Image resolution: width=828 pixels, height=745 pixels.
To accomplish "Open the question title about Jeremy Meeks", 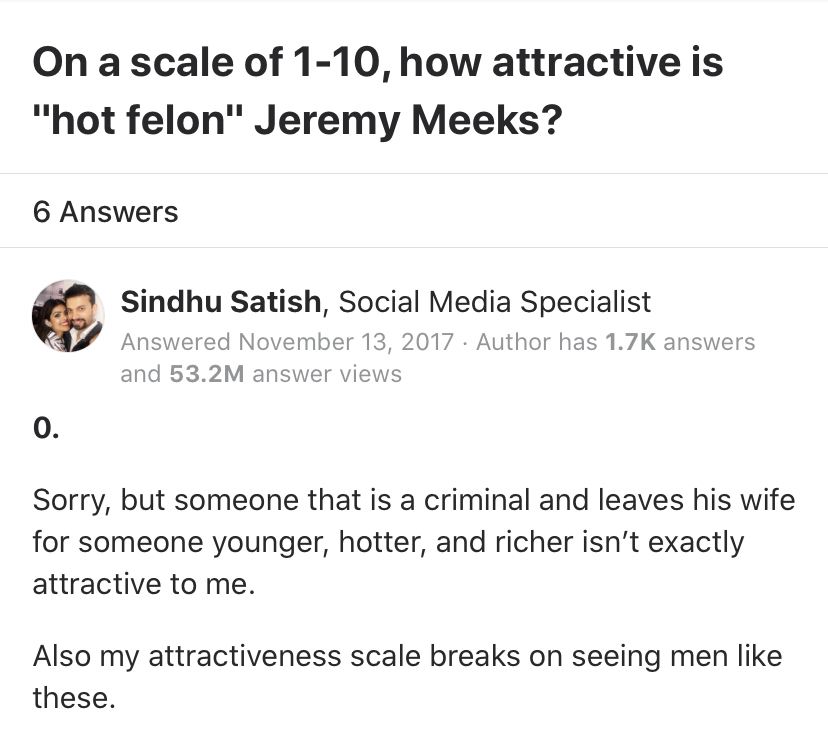I will [x=378, y=90].
